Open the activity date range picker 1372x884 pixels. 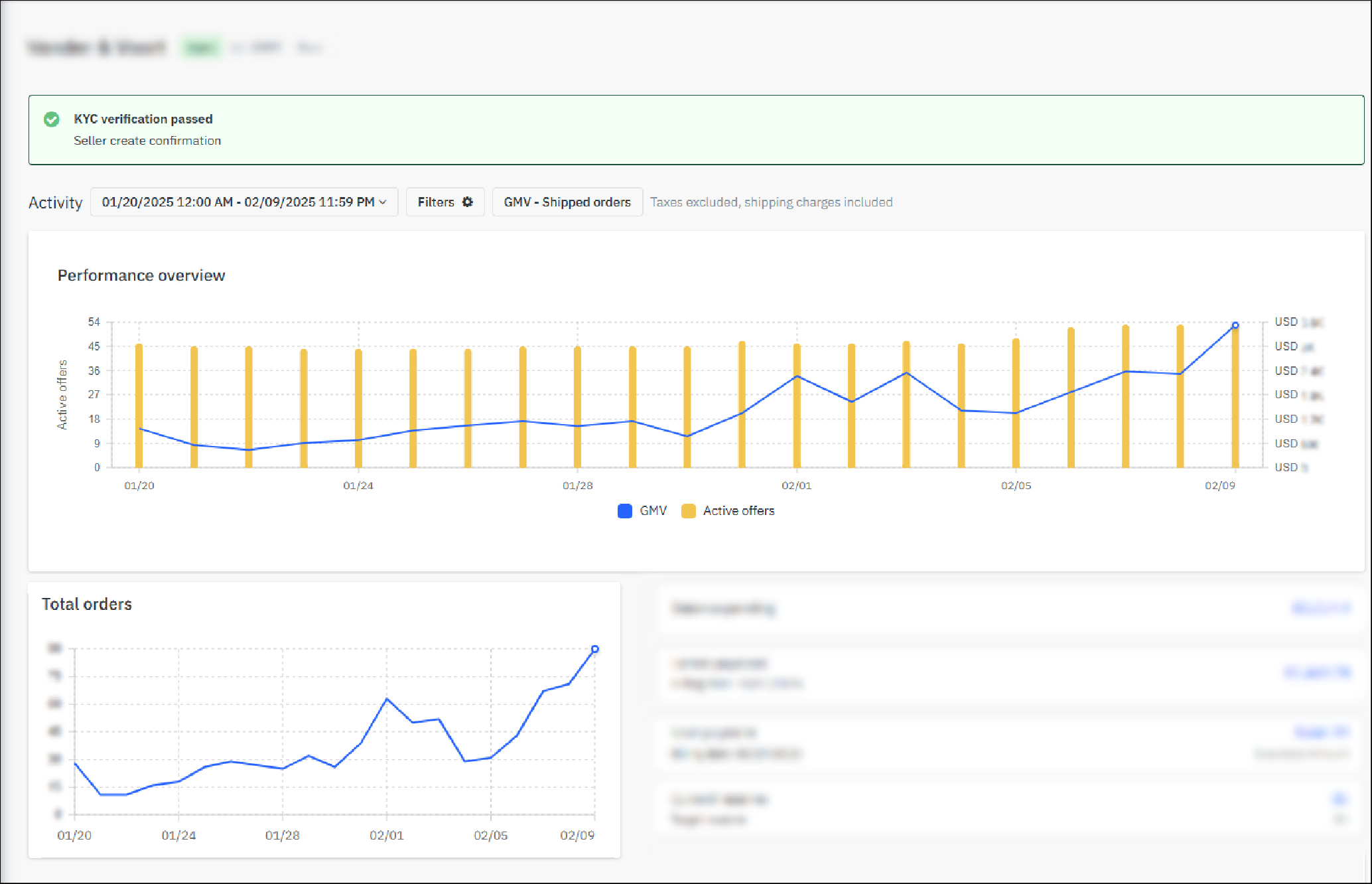[x=243, y=202]
